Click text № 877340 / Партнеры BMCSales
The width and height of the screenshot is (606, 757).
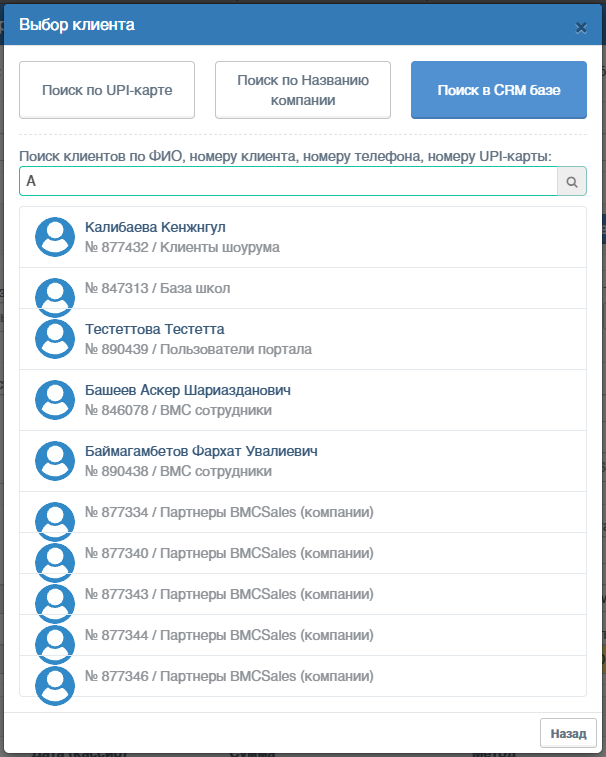tap(229, 553)
